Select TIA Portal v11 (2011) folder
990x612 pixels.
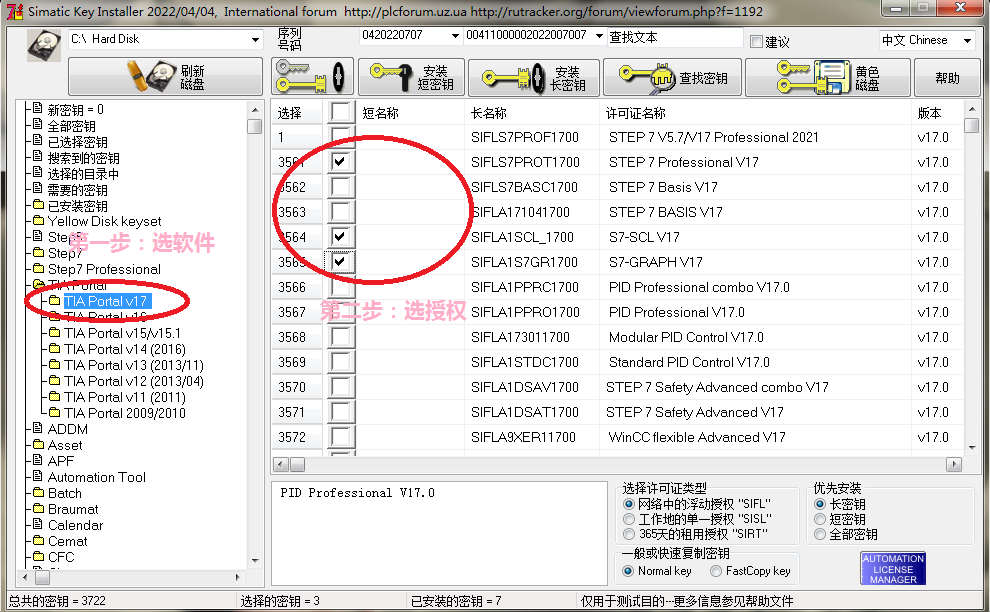coord(125,397)
